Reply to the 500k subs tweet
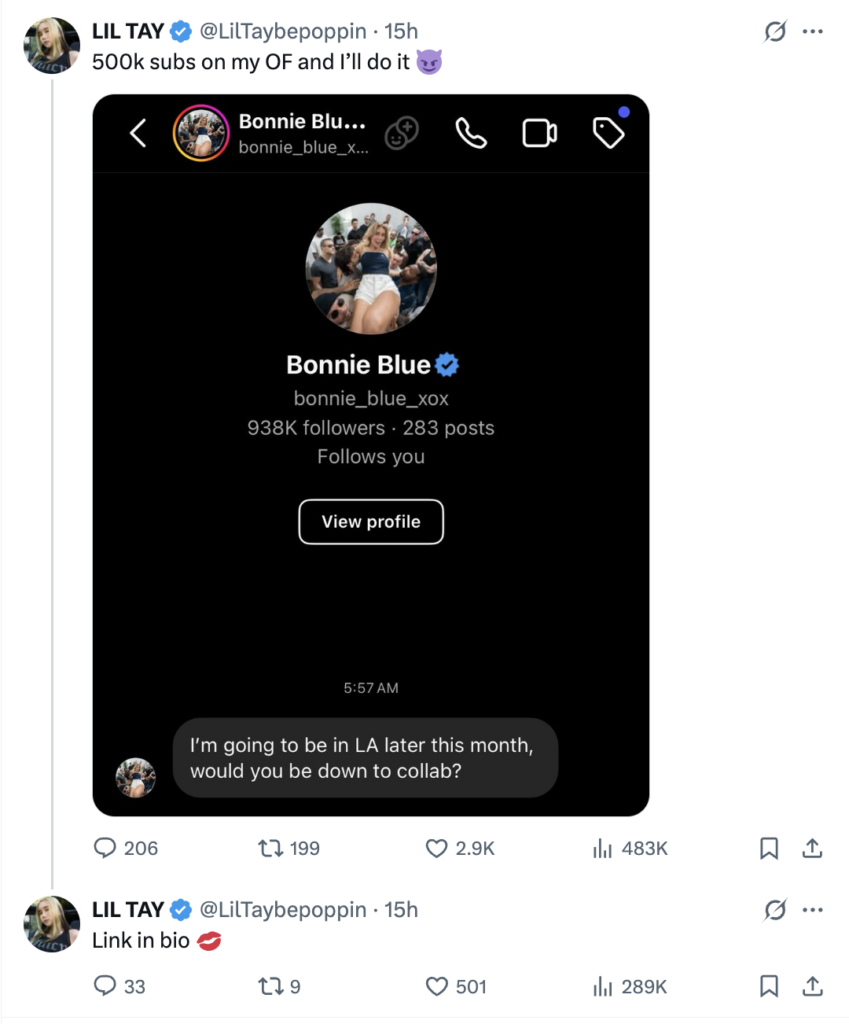Screen dimensions: 849x1024 107,848
